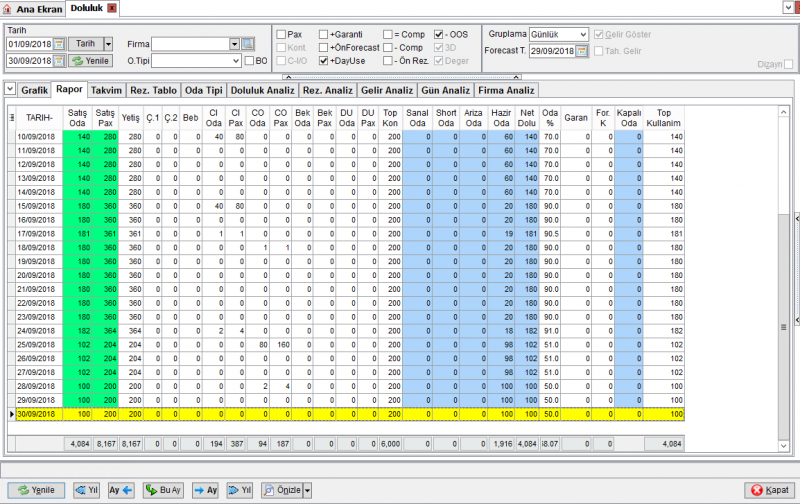
Task: Enable the - Comp checkbox
Action: coord(388,47)
